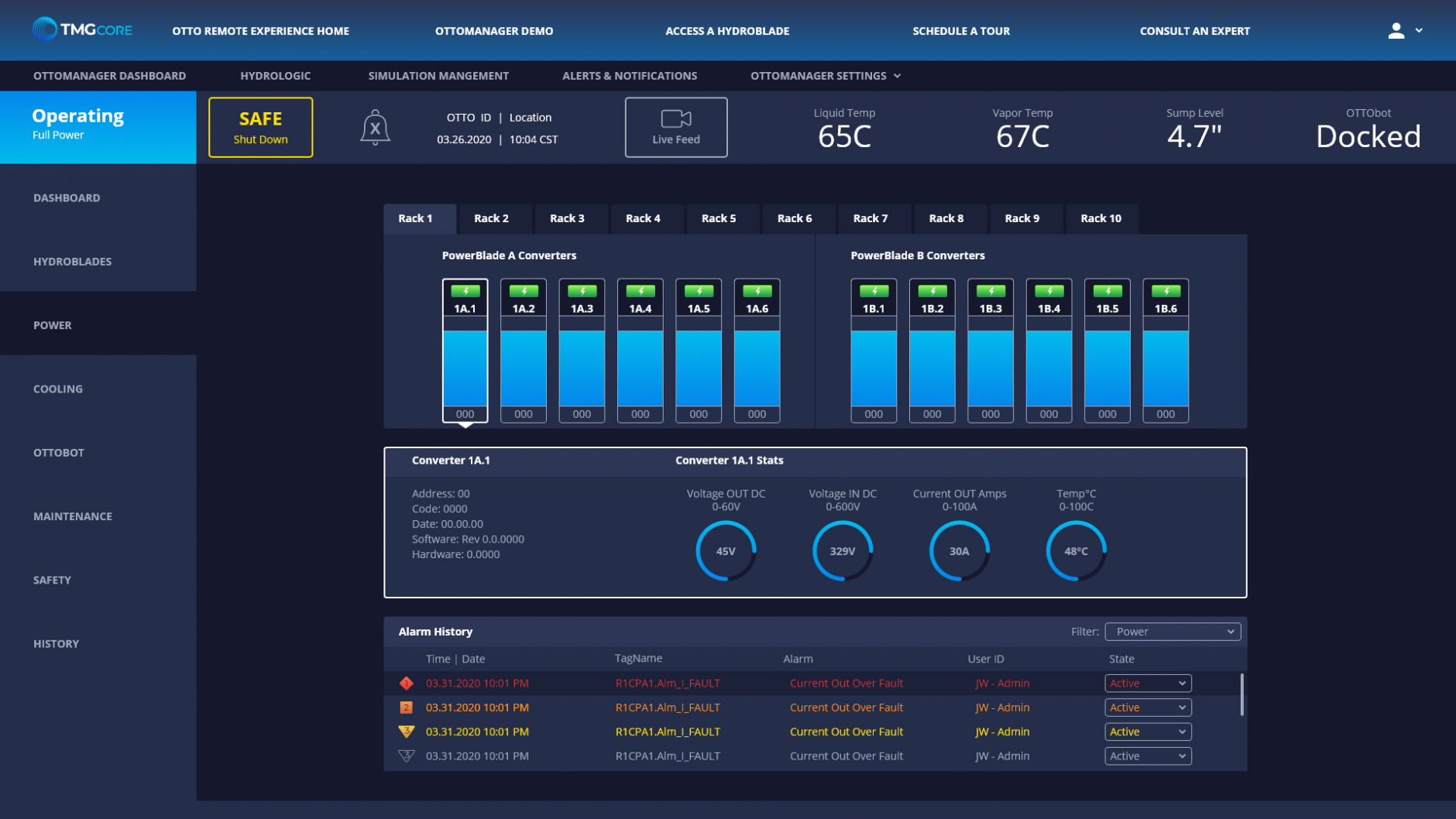The width and height of the screenshot is (1456, 819).
Task: Click the Voltage OUT DC 45V gauge
Action: (x=726, y=551)
